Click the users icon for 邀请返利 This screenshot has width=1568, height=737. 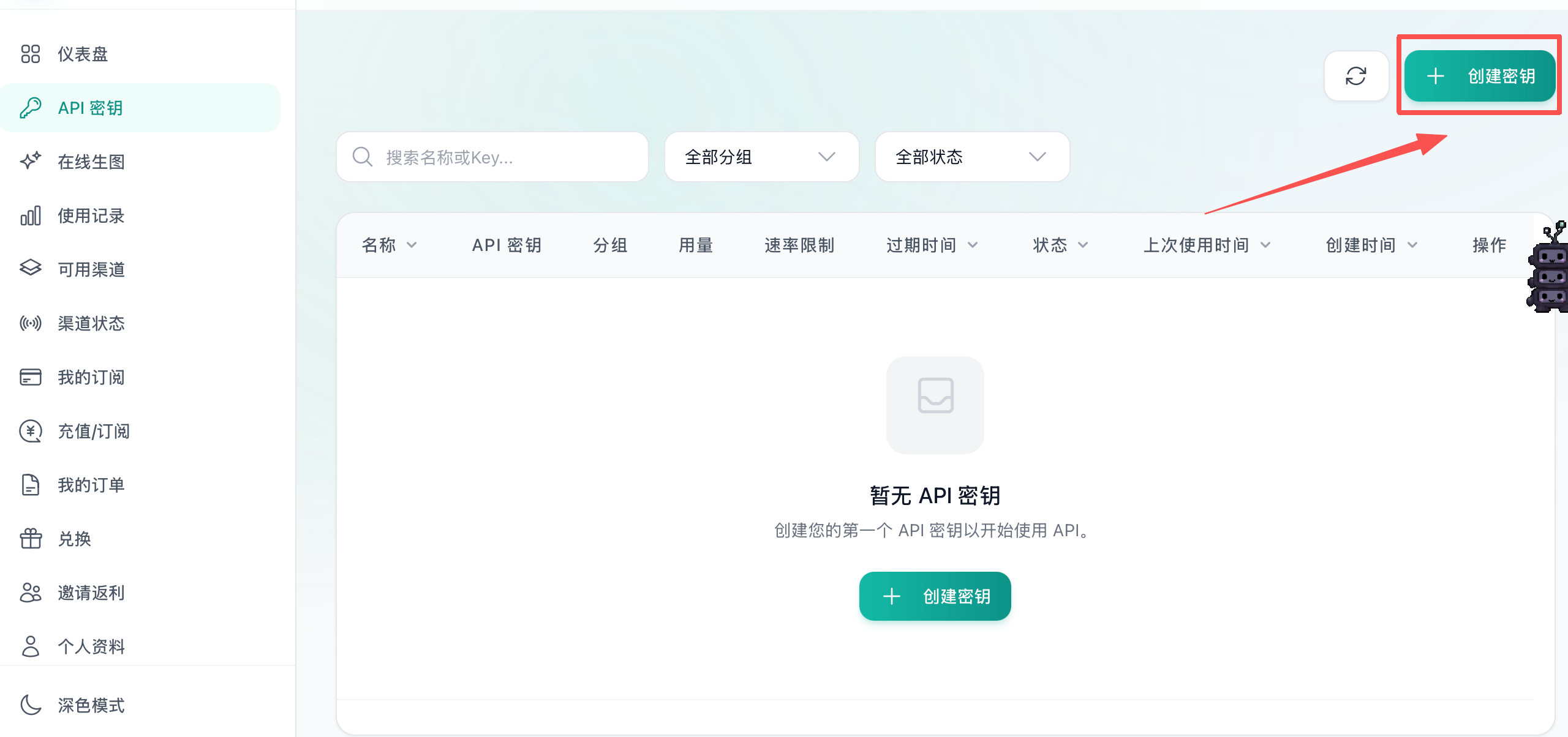(x=30, y=593)
